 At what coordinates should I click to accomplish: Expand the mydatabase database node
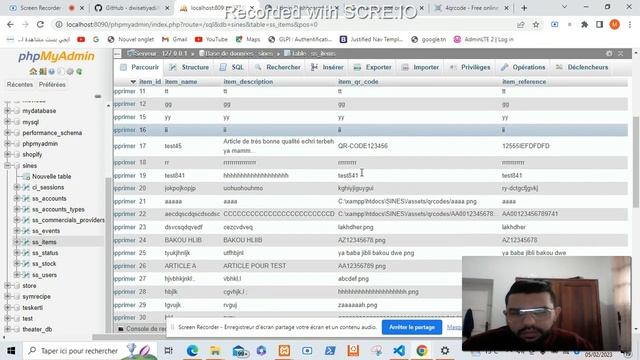point(7,111)
